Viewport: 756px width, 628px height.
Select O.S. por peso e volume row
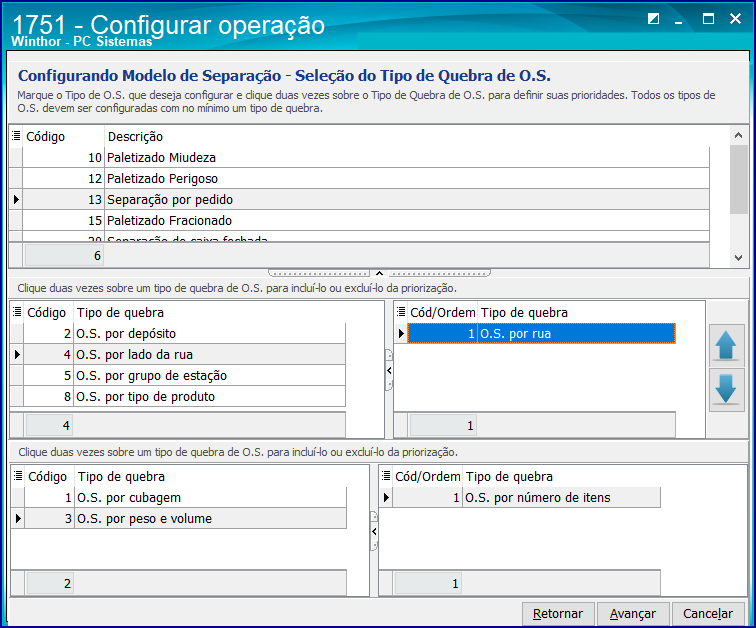pyautogui.click(x=186, y=519)
